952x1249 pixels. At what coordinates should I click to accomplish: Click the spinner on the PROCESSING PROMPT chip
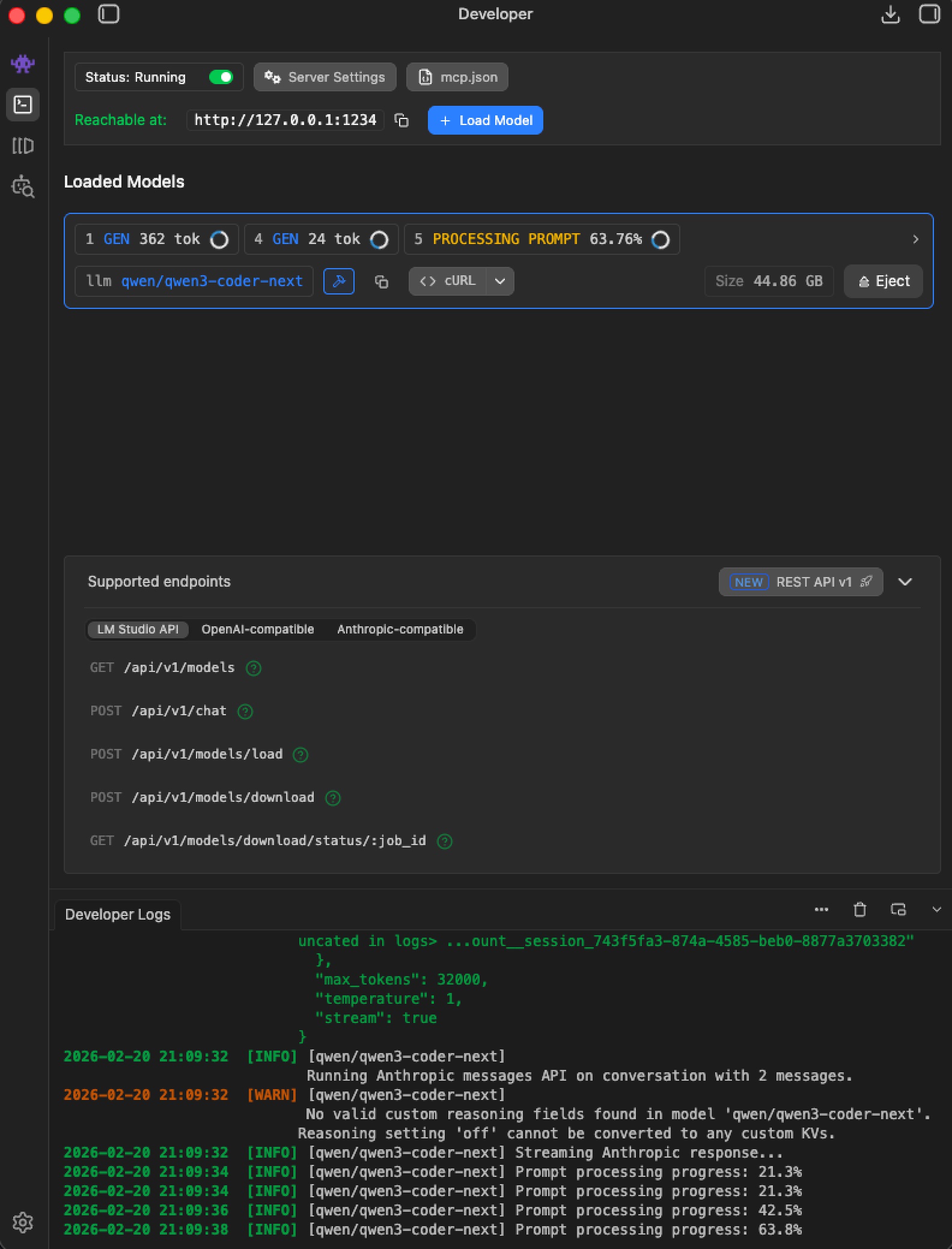click(x=661, y=240)
